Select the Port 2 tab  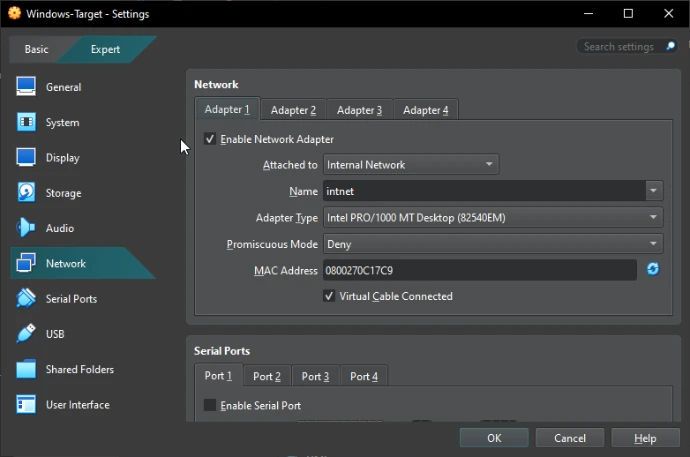tap(267, 376)
